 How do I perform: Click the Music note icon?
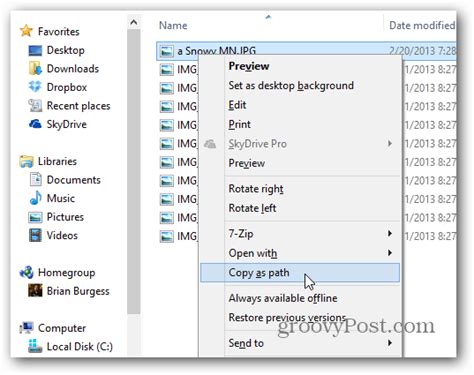tap(36, 198)
